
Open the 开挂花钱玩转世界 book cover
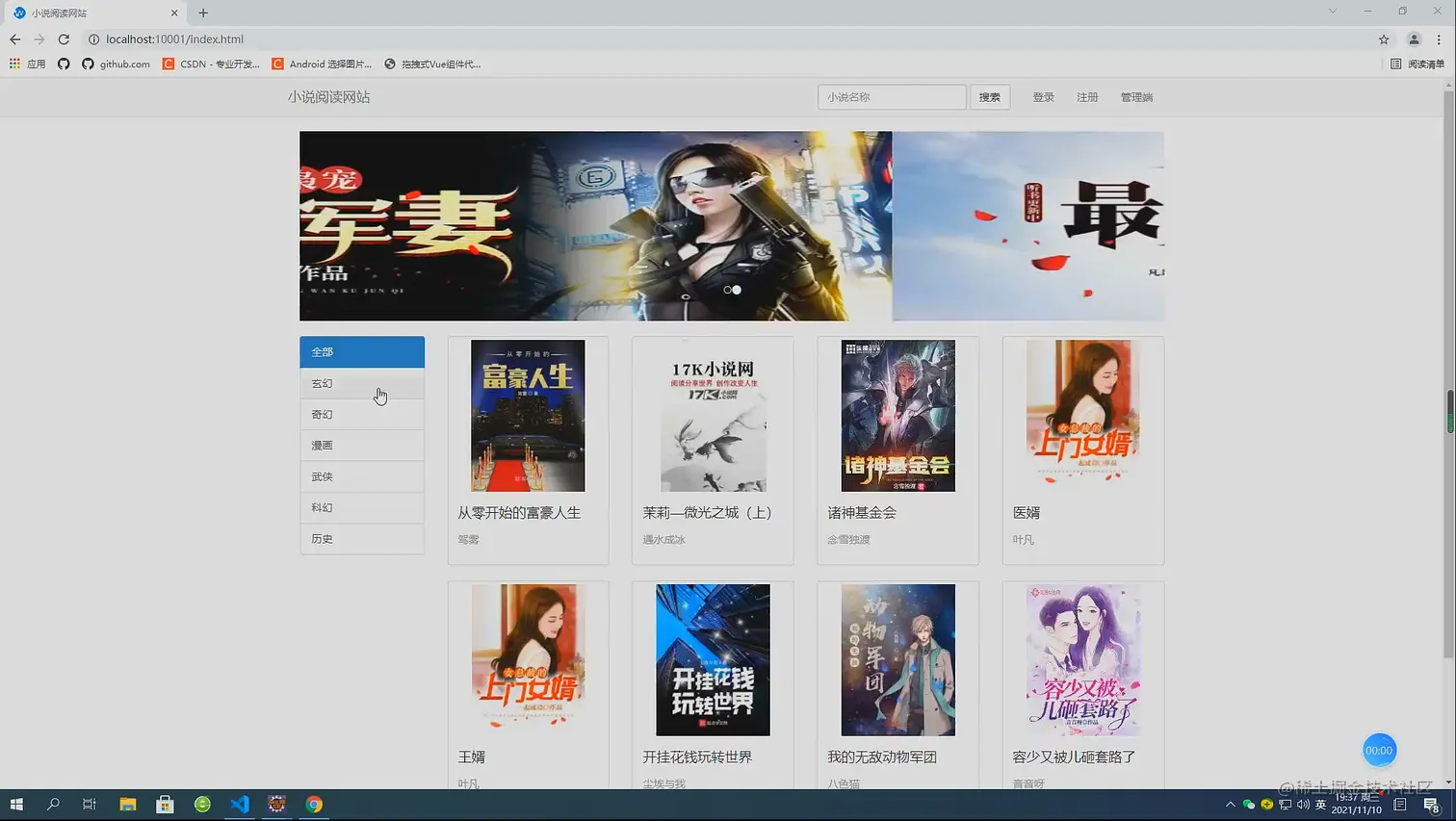(713, 660)
